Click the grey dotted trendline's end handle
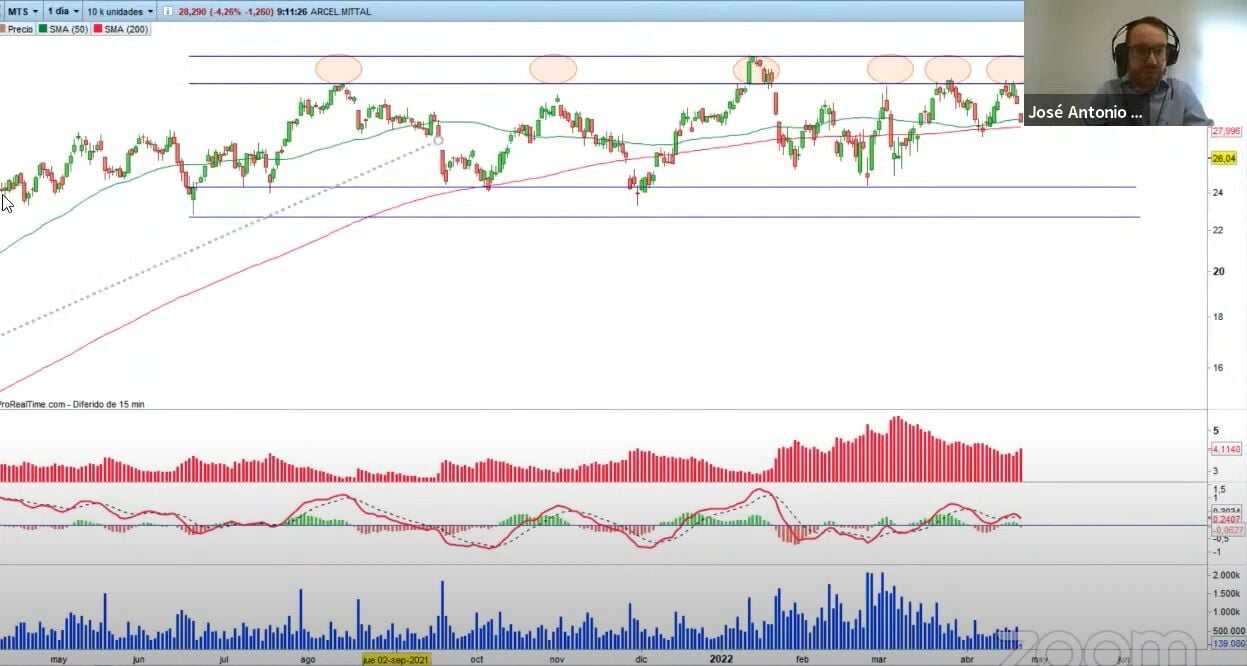The image size is (1247, 666). [438, 141]
